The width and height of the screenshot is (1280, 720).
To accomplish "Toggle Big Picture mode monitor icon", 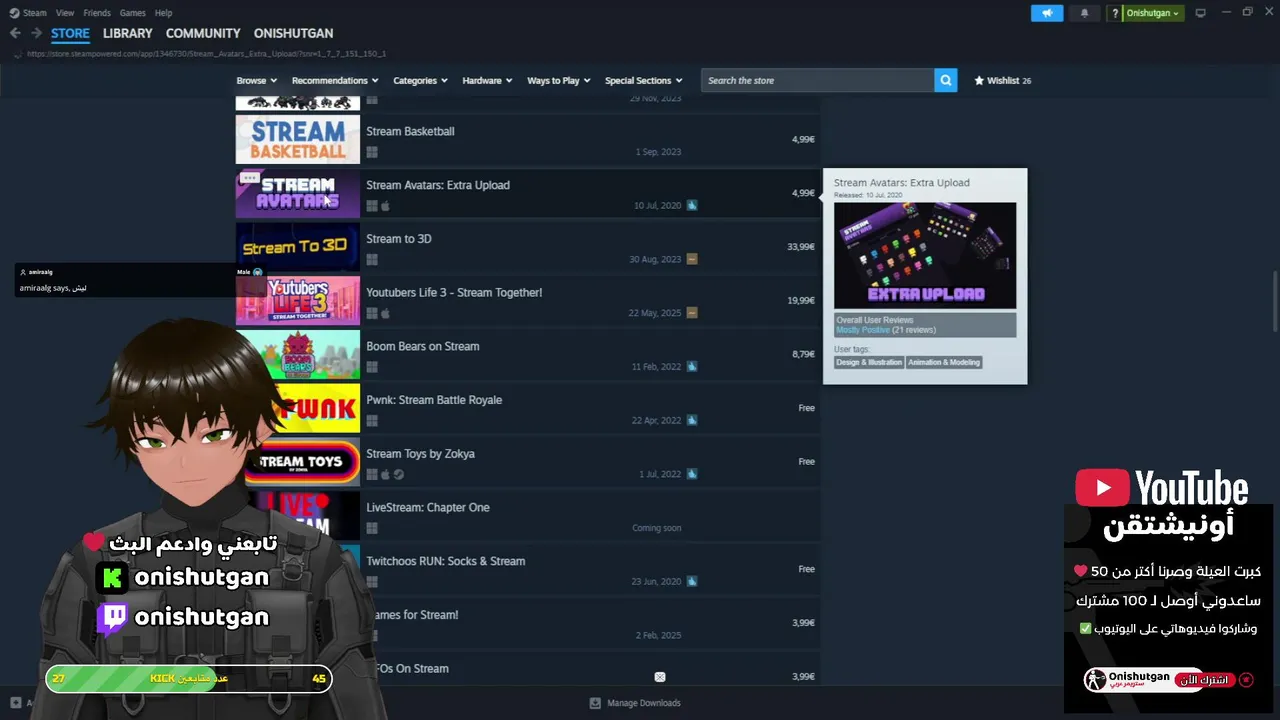I will [1200, 13].
